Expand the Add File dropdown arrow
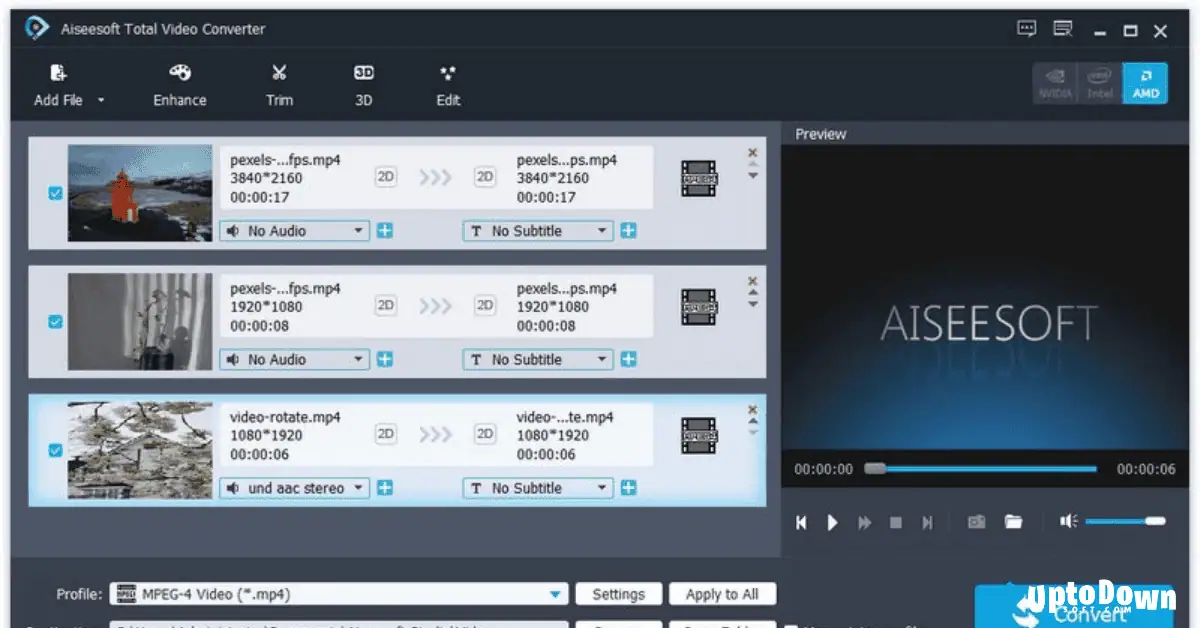Viewport: 1200px width, 628px height. click(101, 99)
